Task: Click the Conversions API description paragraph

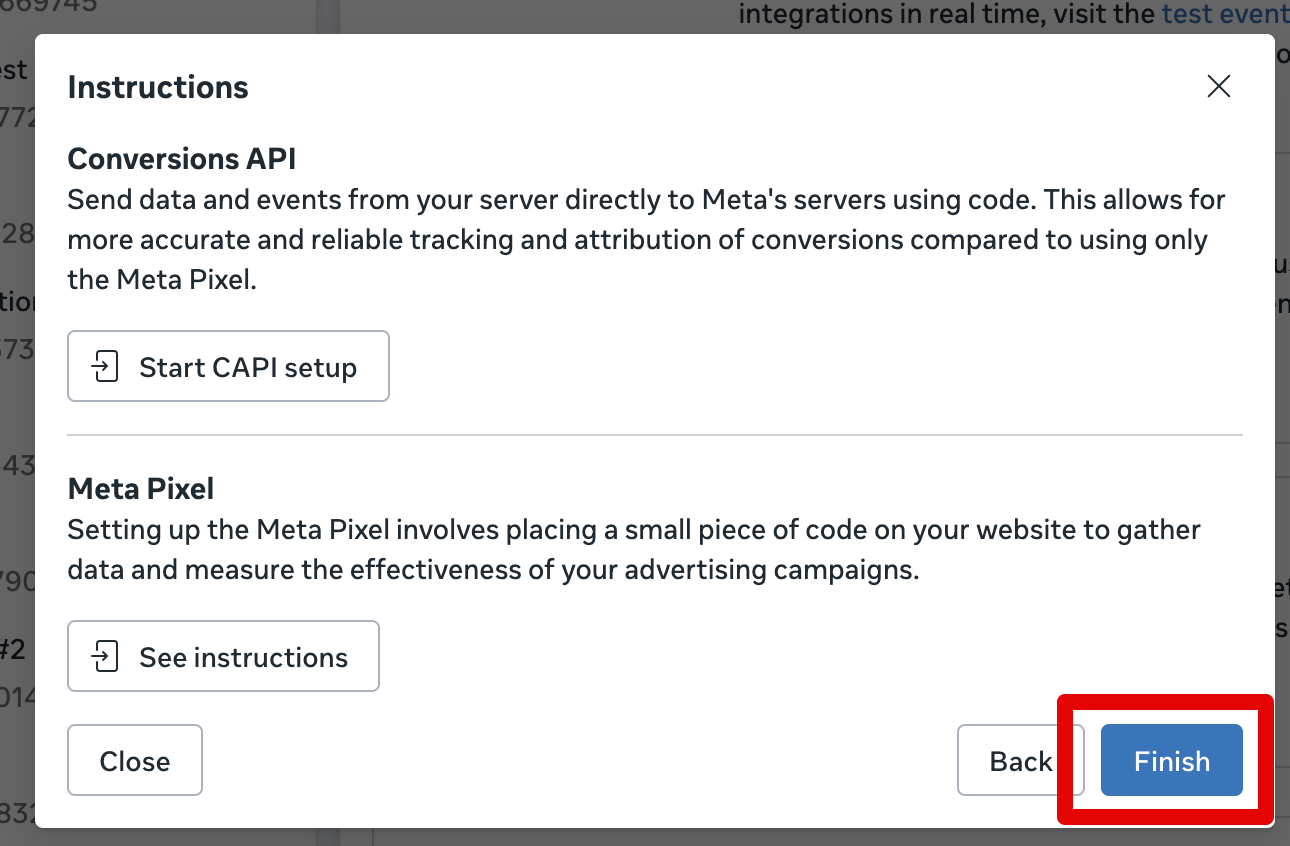Action: coord(647,240)
